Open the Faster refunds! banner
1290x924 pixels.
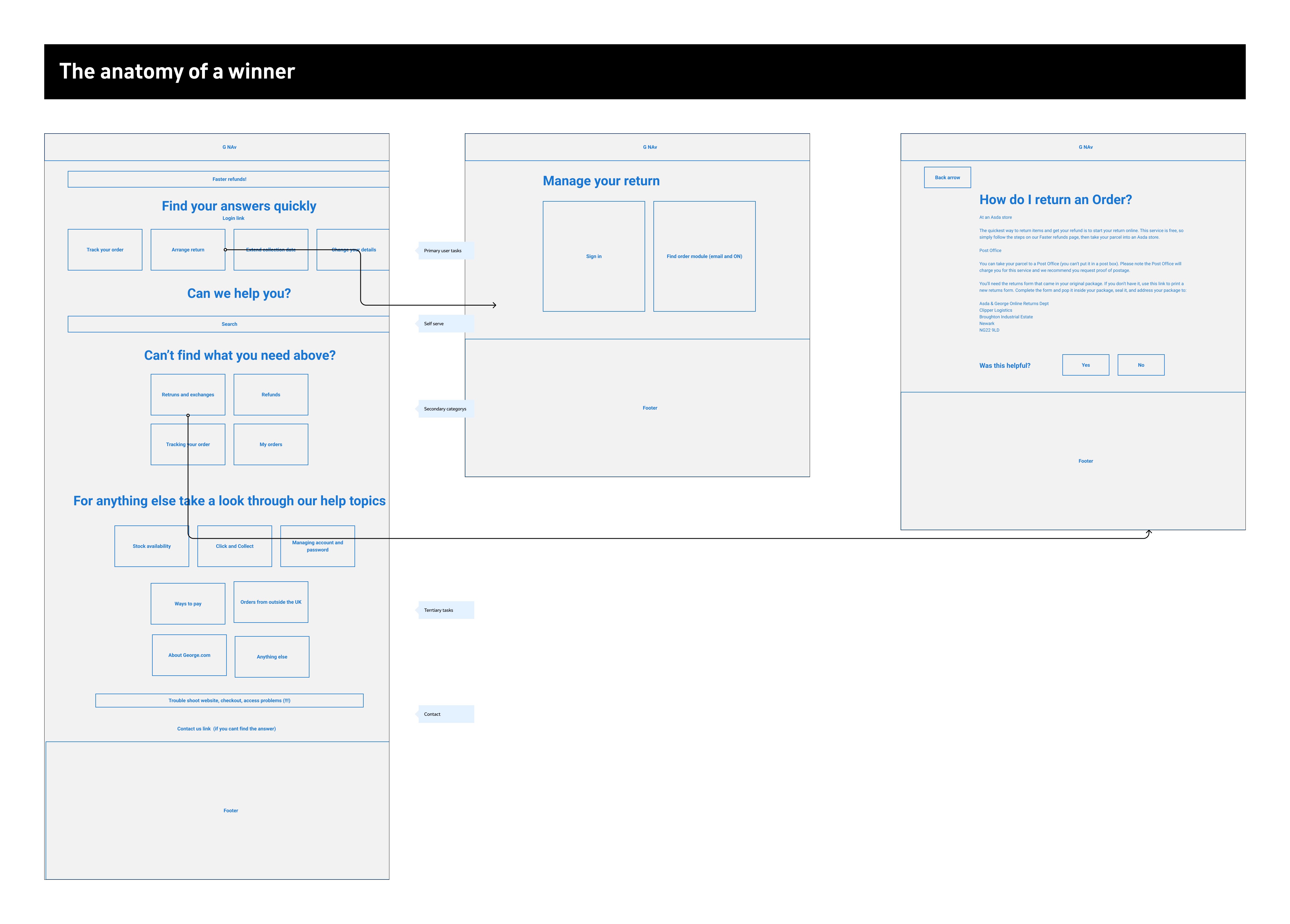pyautogui.click(x=229, y=179)
